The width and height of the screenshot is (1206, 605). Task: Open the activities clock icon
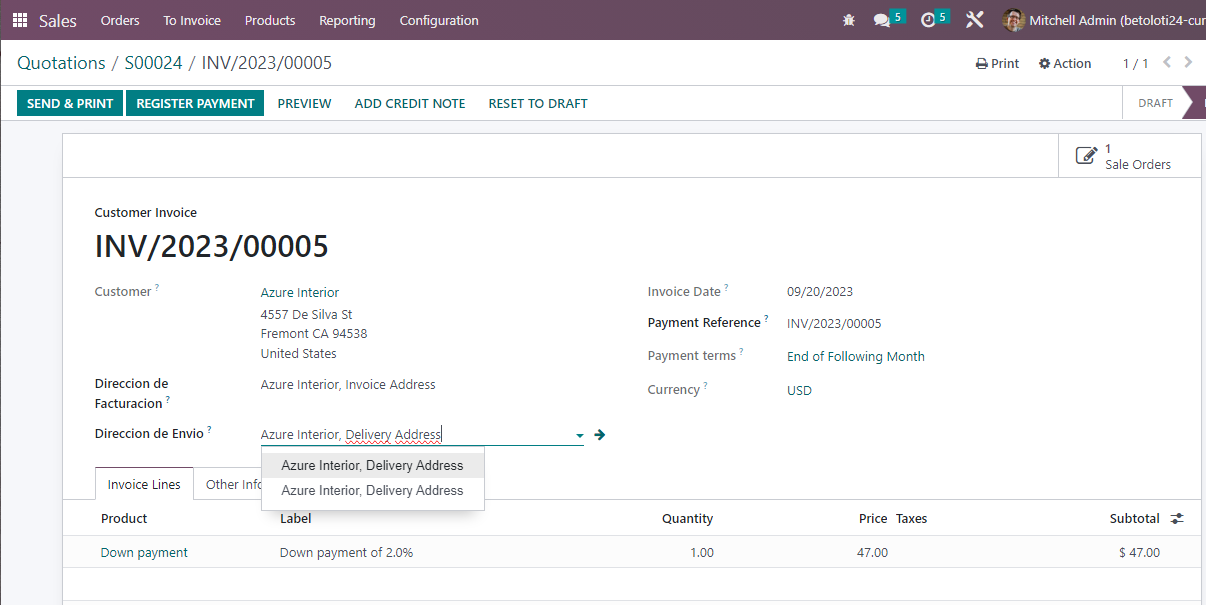[928, 20]
